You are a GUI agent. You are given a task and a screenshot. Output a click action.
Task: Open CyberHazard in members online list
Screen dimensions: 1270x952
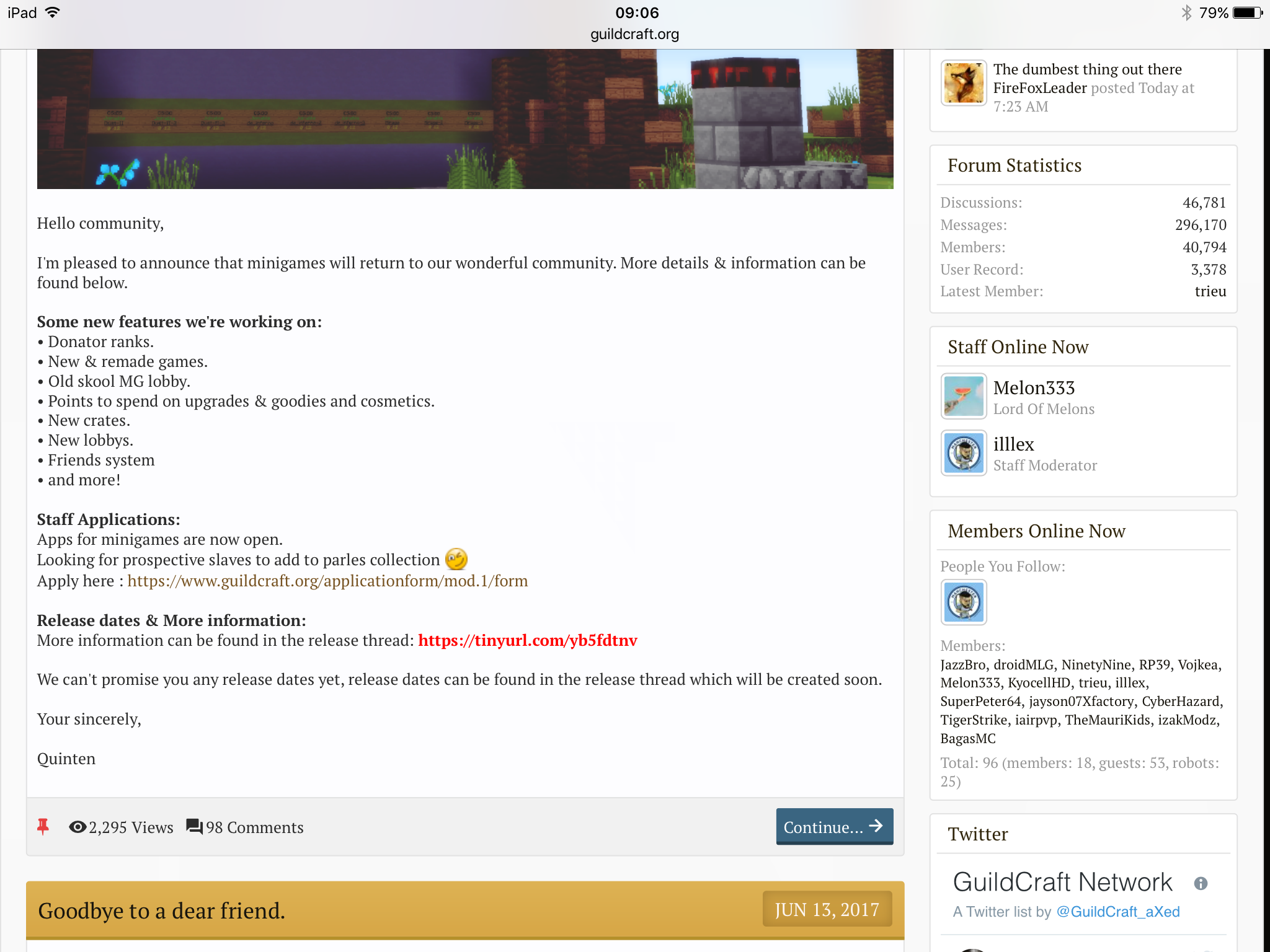(x=1181, y=701)
